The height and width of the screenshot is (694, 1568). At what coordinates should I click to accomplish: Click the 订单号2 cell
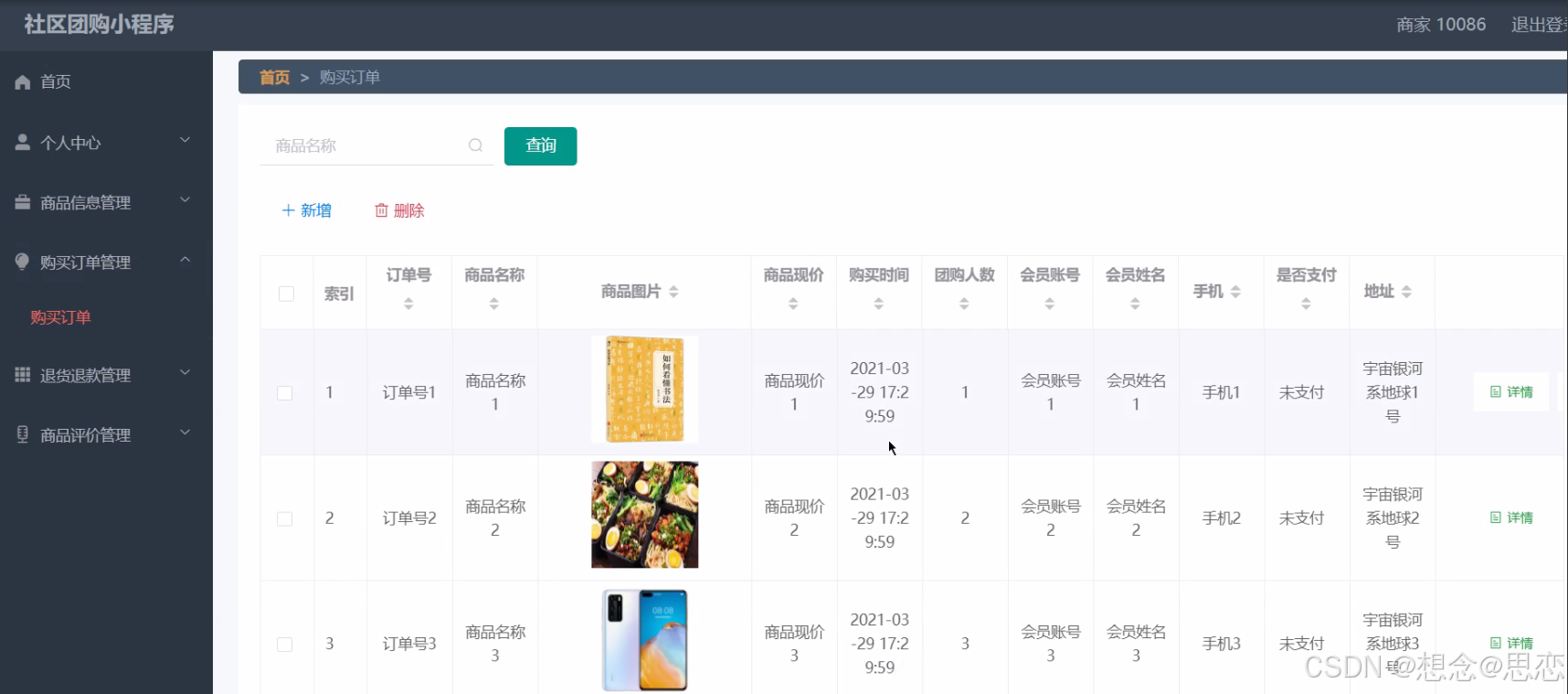pyautogui.click(x=409, y=518)
